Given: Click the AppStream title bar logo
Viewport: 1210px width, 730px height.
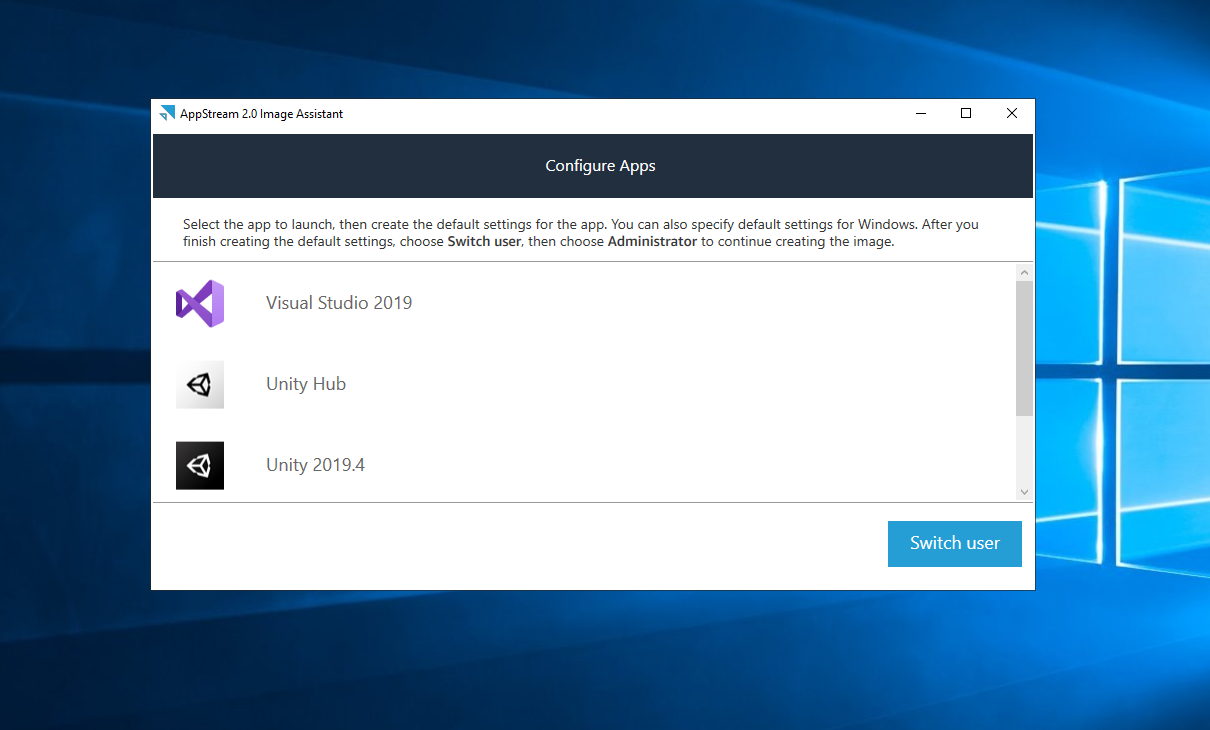Looking at the screenshot, I should [167, 114].
